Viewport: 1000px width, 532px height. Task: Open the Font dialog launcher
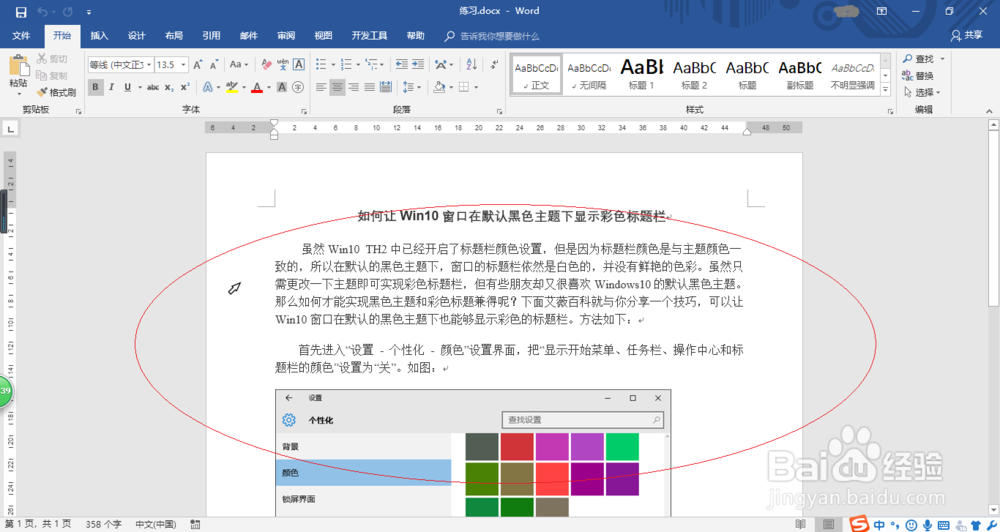tap(304, 112)
